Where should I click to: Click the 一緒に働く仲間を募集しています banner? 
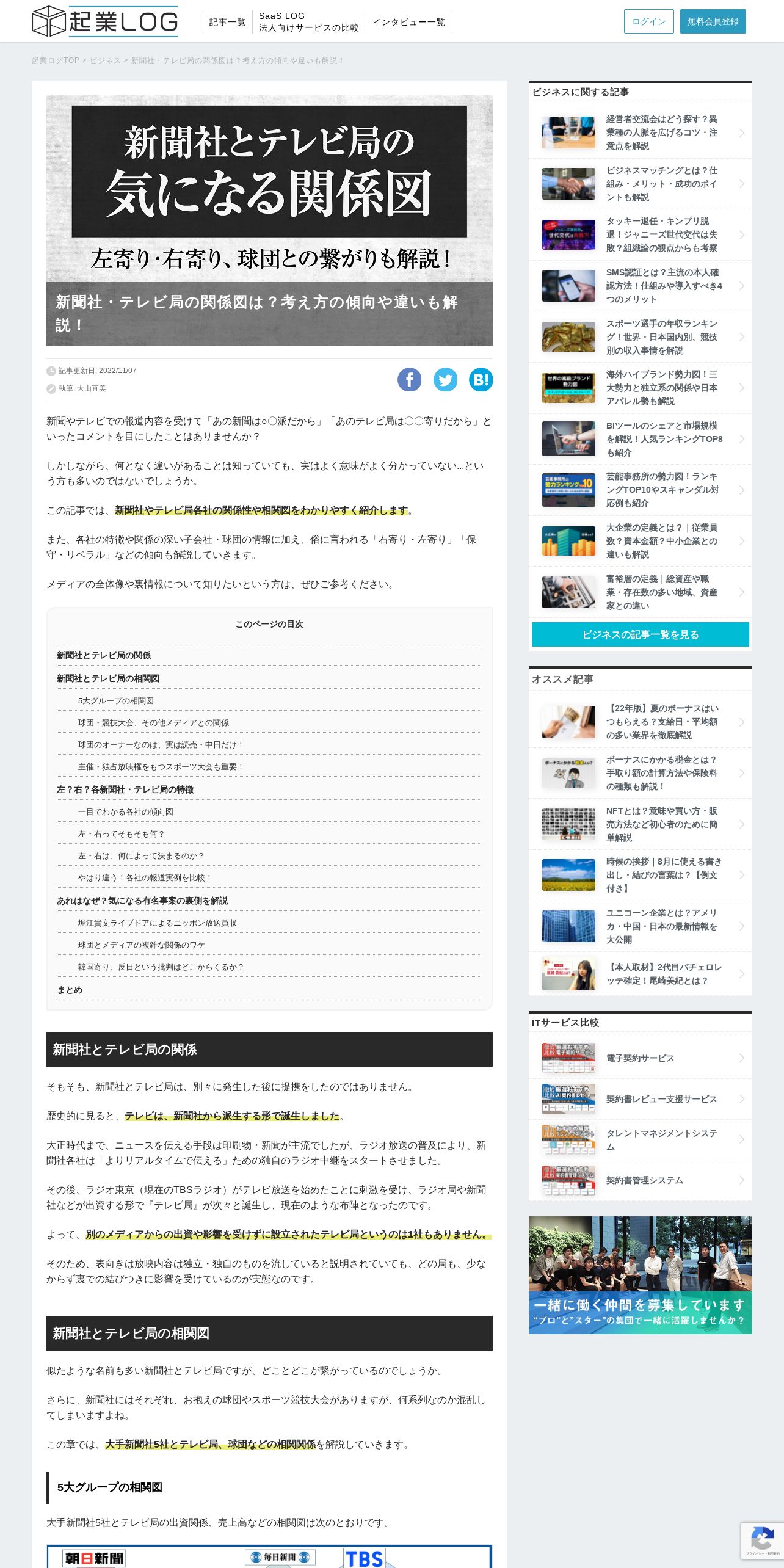(x=640, y=1275)
